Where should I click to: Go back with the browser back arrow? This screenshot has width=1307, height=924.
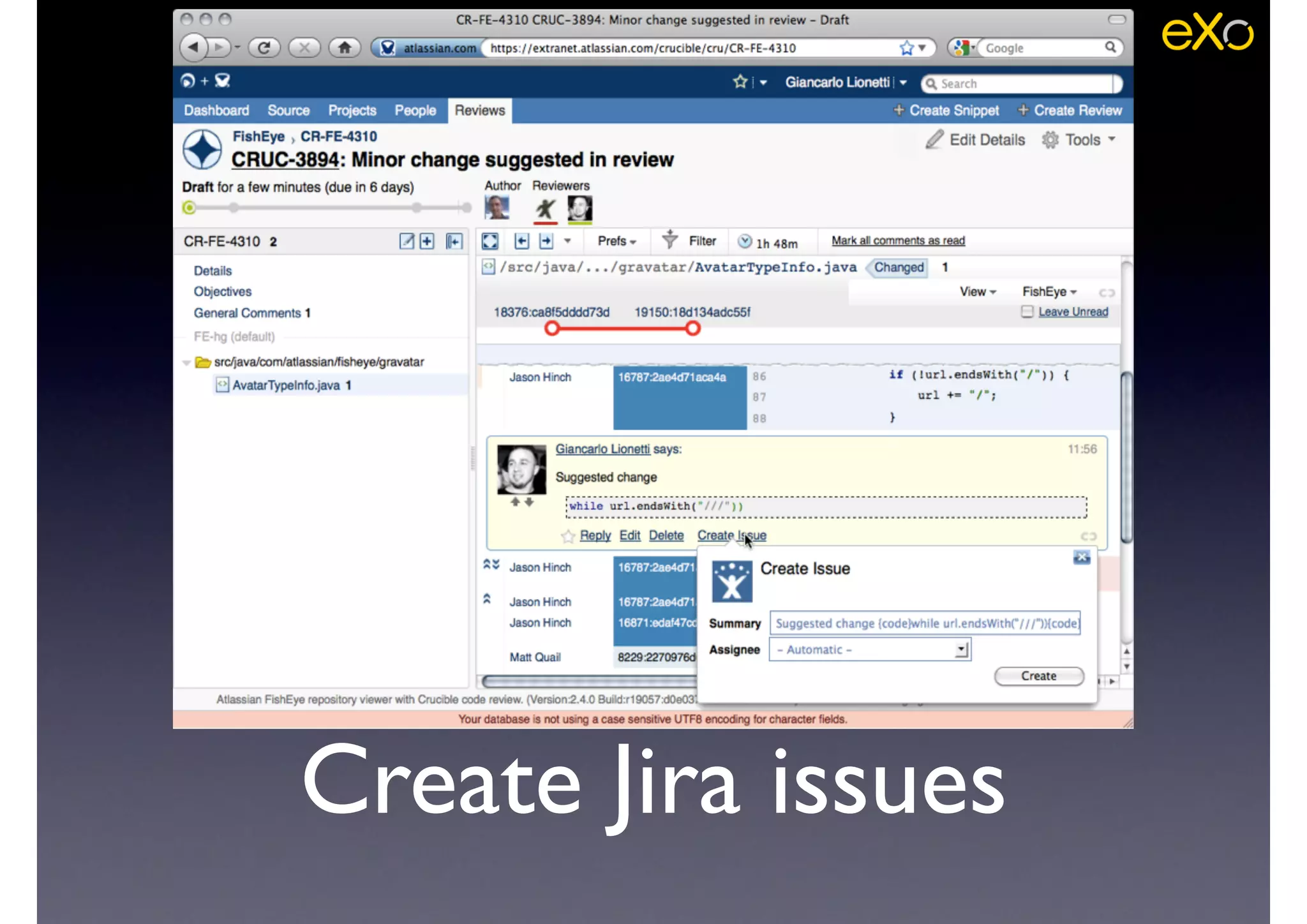pyautogui.click(x=193, y=48)
